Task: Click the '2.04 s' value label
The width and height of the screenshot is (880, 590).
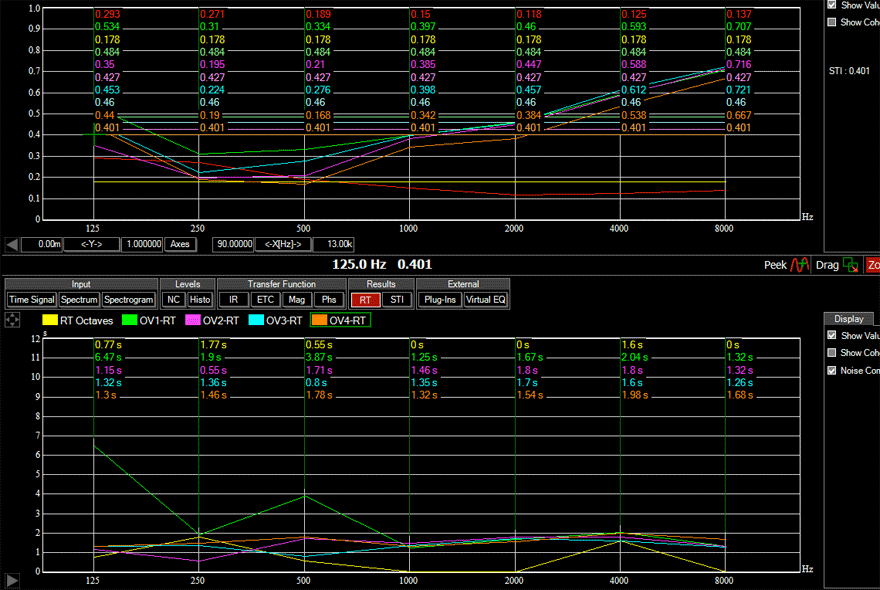Action: (x=635, y=357)
